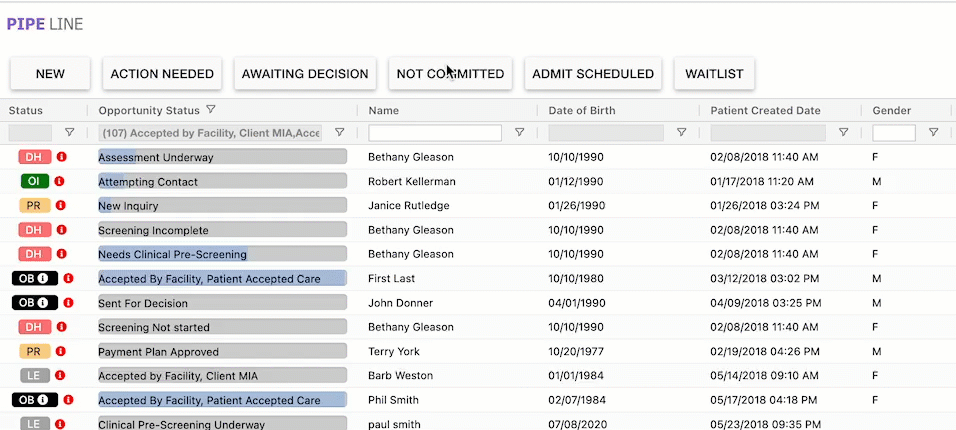Click into the Name filter text field
Viewport: 956px width, 430px height.
tap(435, 132)
